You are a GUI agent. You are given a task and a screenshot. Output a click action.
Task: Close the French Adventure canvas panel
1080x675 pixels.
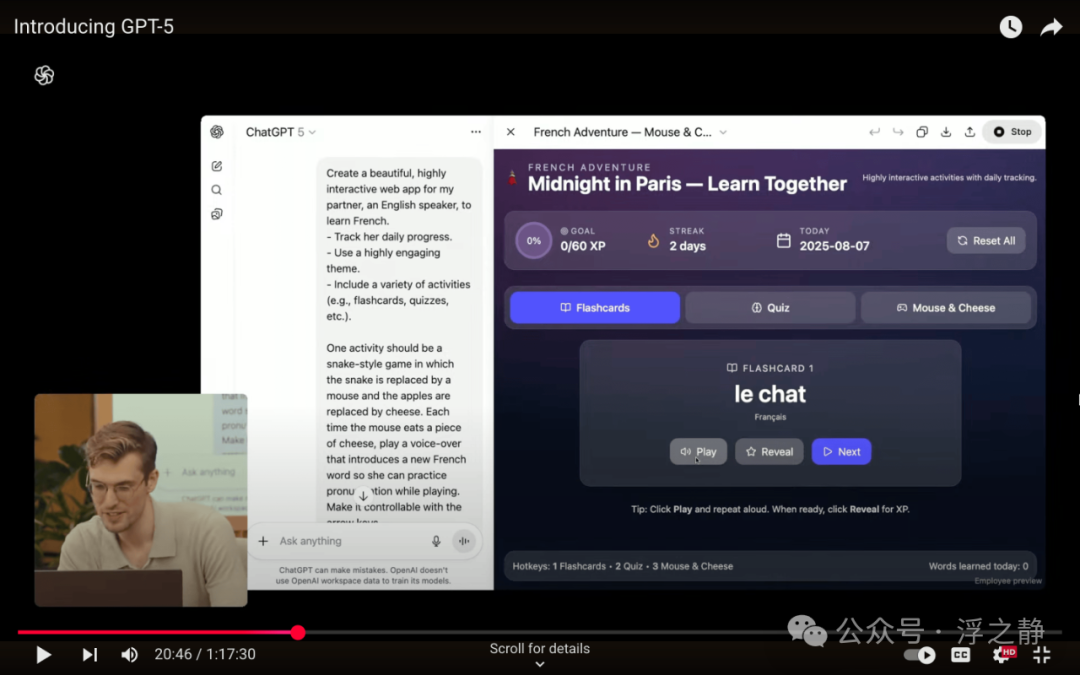click(510, 132)
